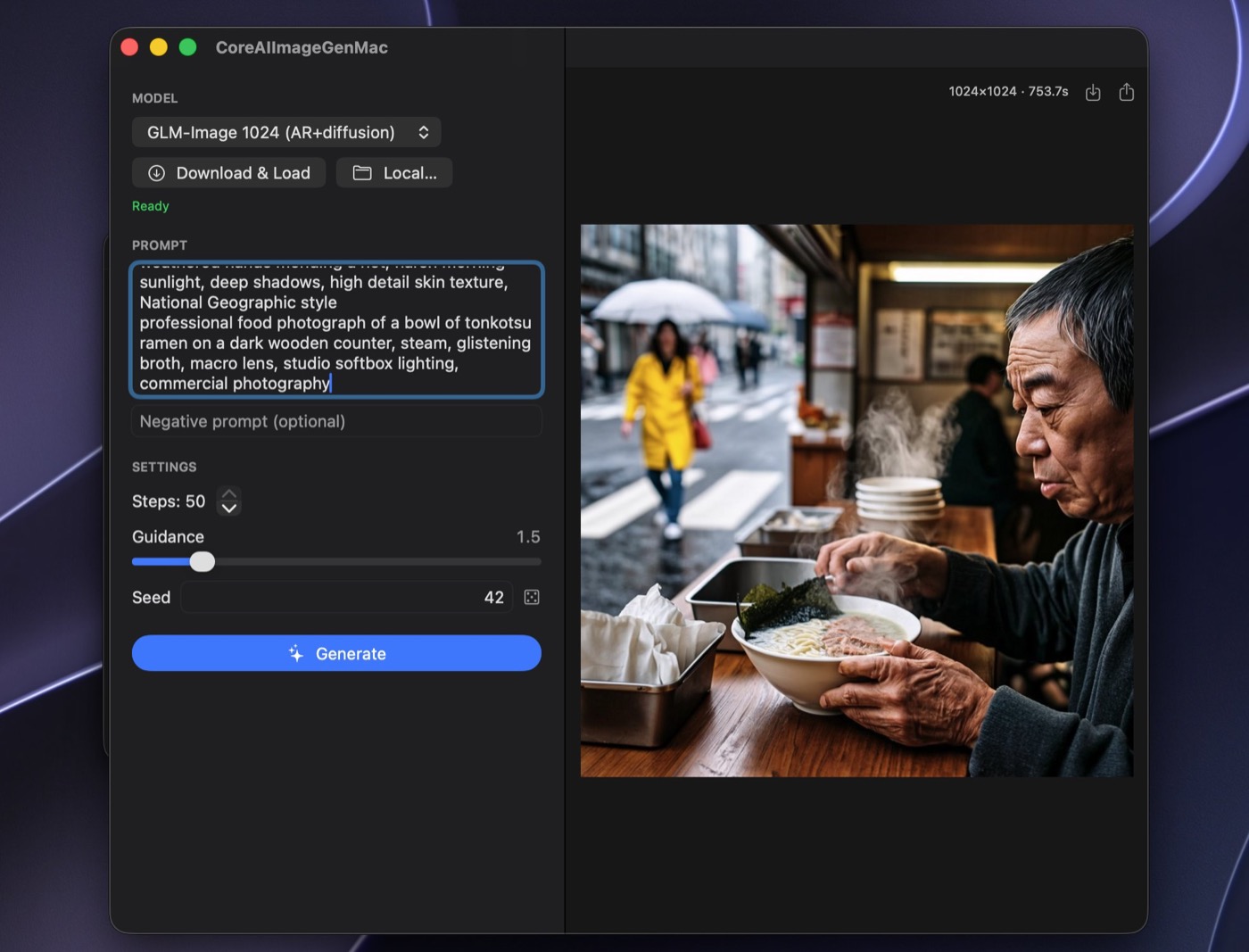This screenshot has width=1249, height=952.
Task: Click the Seed input field
Action: [347, 597]
